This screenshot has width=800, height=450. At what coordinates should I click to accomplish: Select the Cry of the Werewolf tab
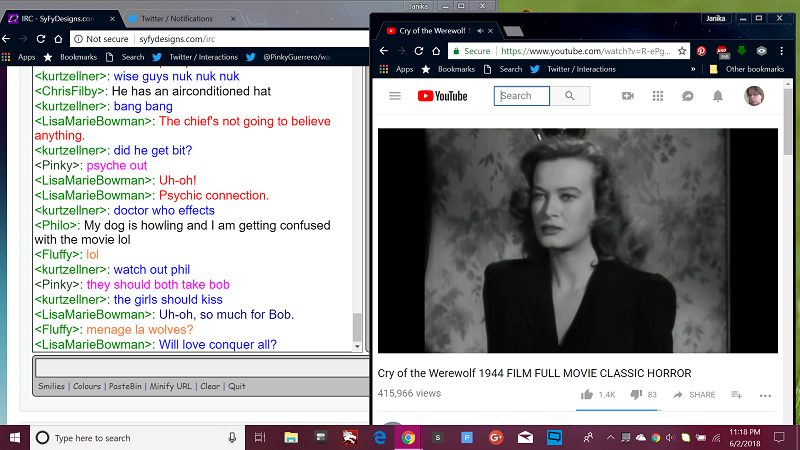(x=433, y=31)
